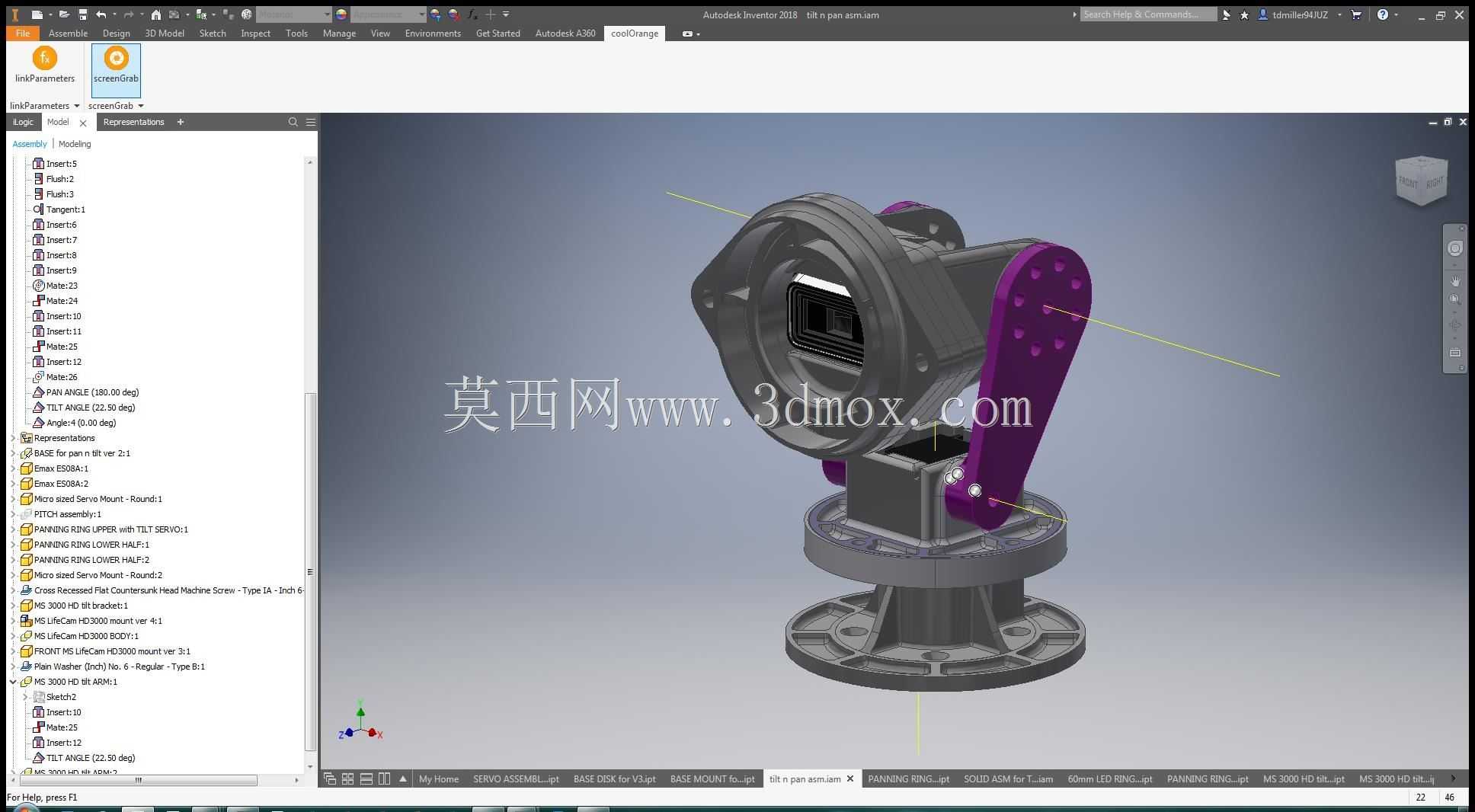1475x812 pixels.
Task: Switch to the iLogic browser tab
Action: point(23,122)
